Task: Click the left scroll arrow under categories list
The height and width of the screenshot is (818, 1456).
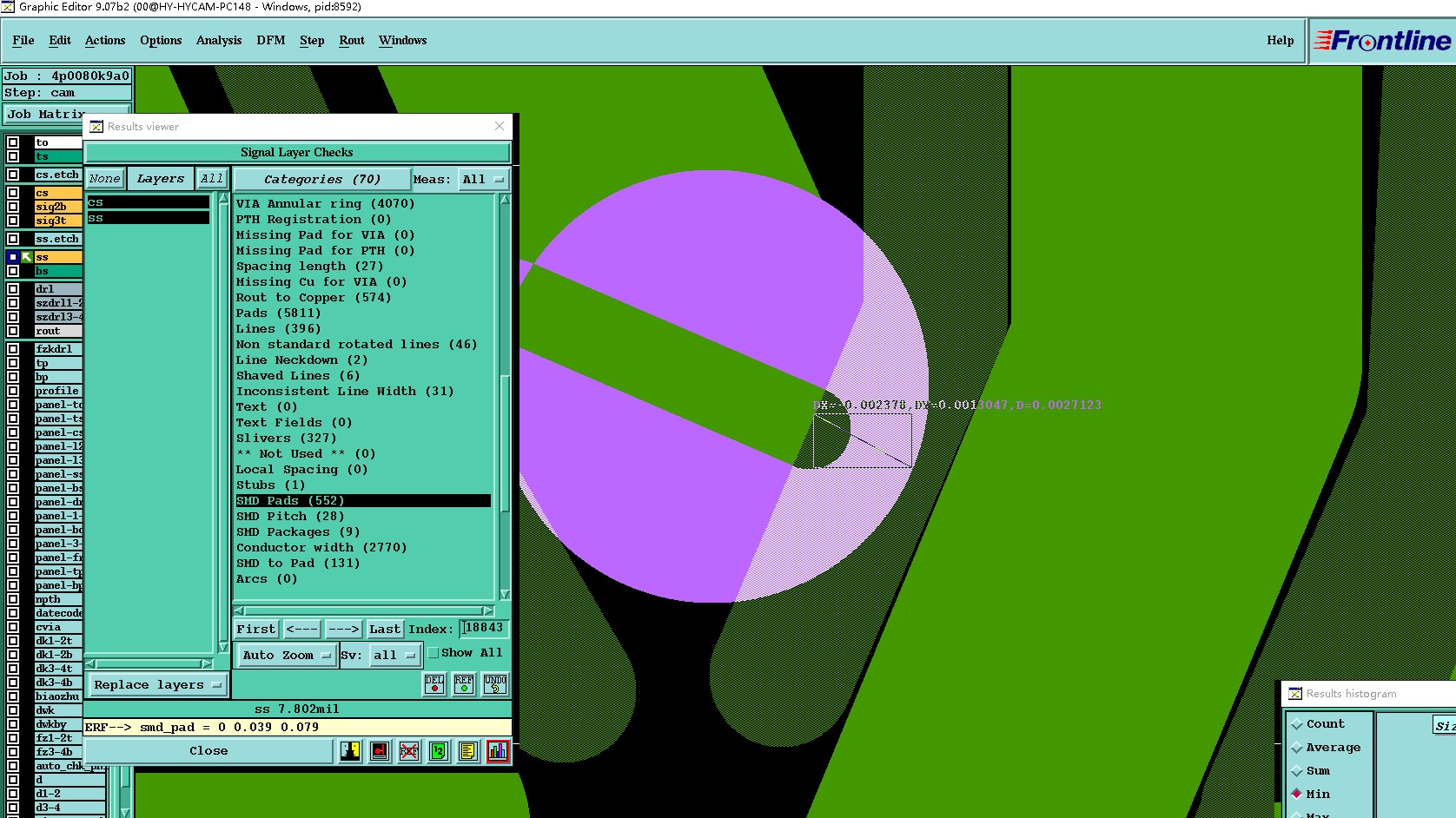Action: [240, 611]
